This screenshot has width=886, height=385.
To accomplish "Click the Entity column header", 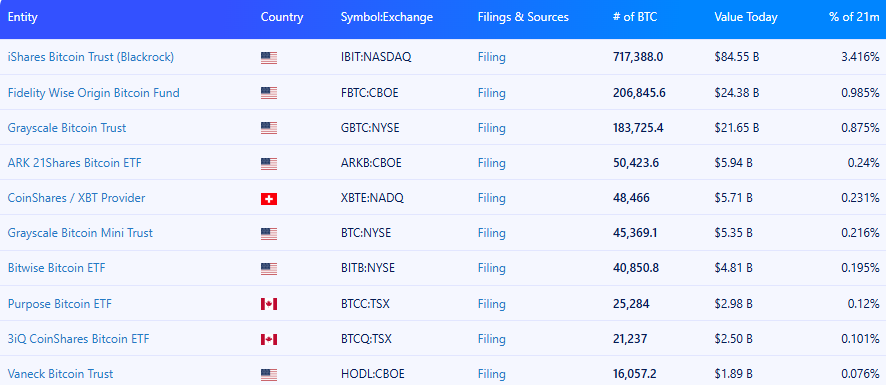I will pyautogui.click(x=23, y=17).
